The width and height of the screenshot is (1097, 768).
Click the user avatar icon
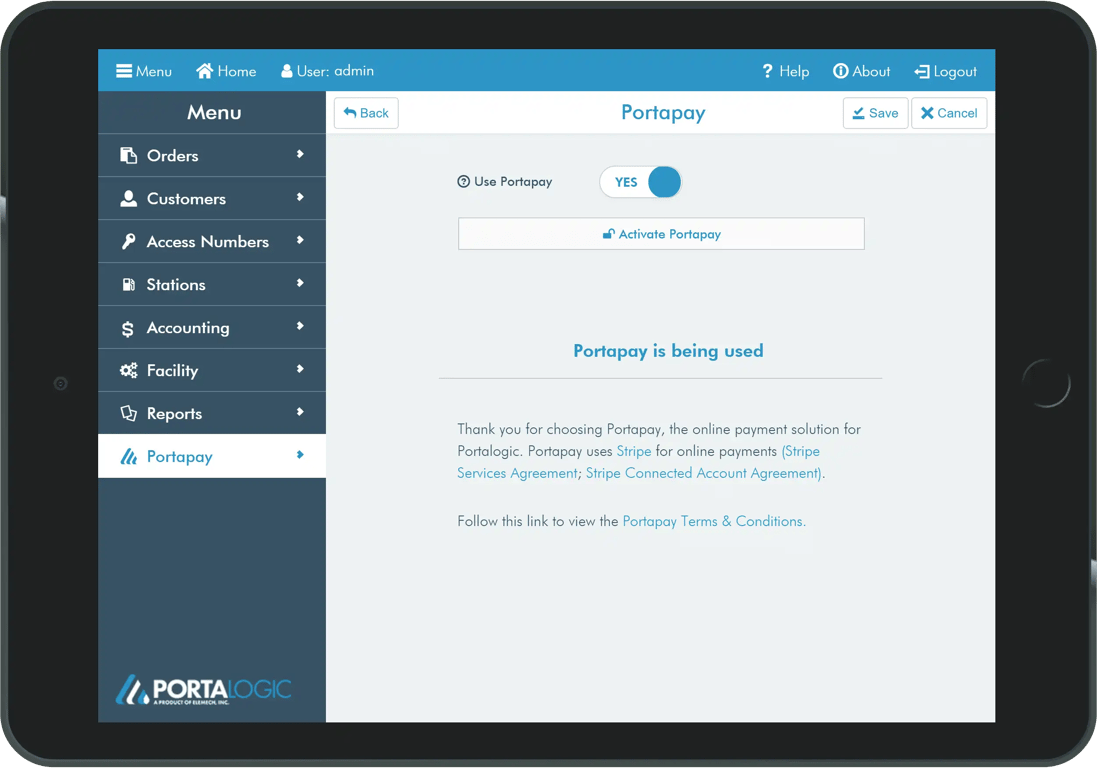[x=286, y=71]
